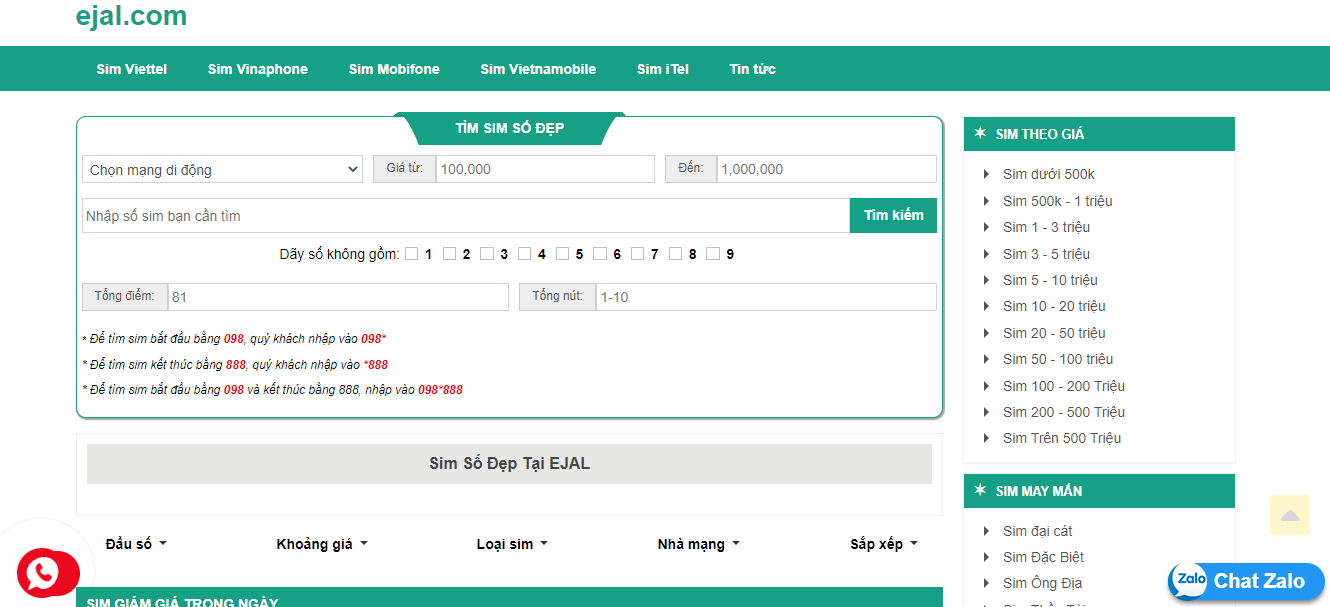Screen dimensions: 1330x607
Task: Tick the checkbox for digit 6
Action: point(600,254)
